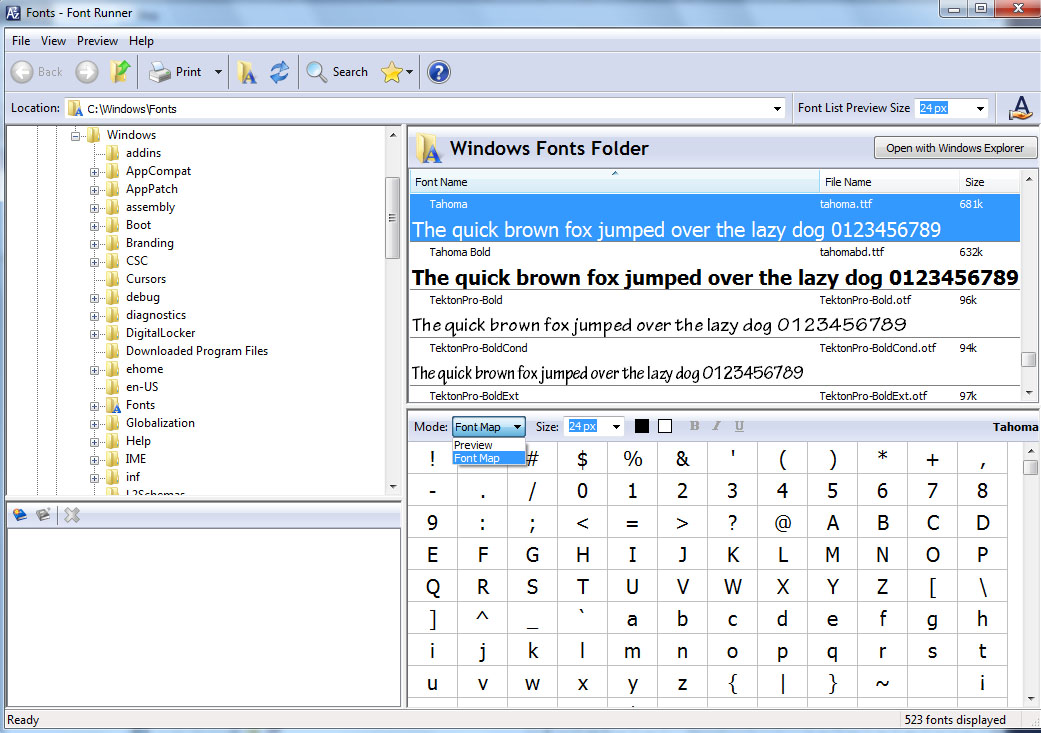Image resolution: width=1041 pixels, height=733 pixels.
Task: Open the Favorites star dropdown arrow
Action: click(410, 72)
